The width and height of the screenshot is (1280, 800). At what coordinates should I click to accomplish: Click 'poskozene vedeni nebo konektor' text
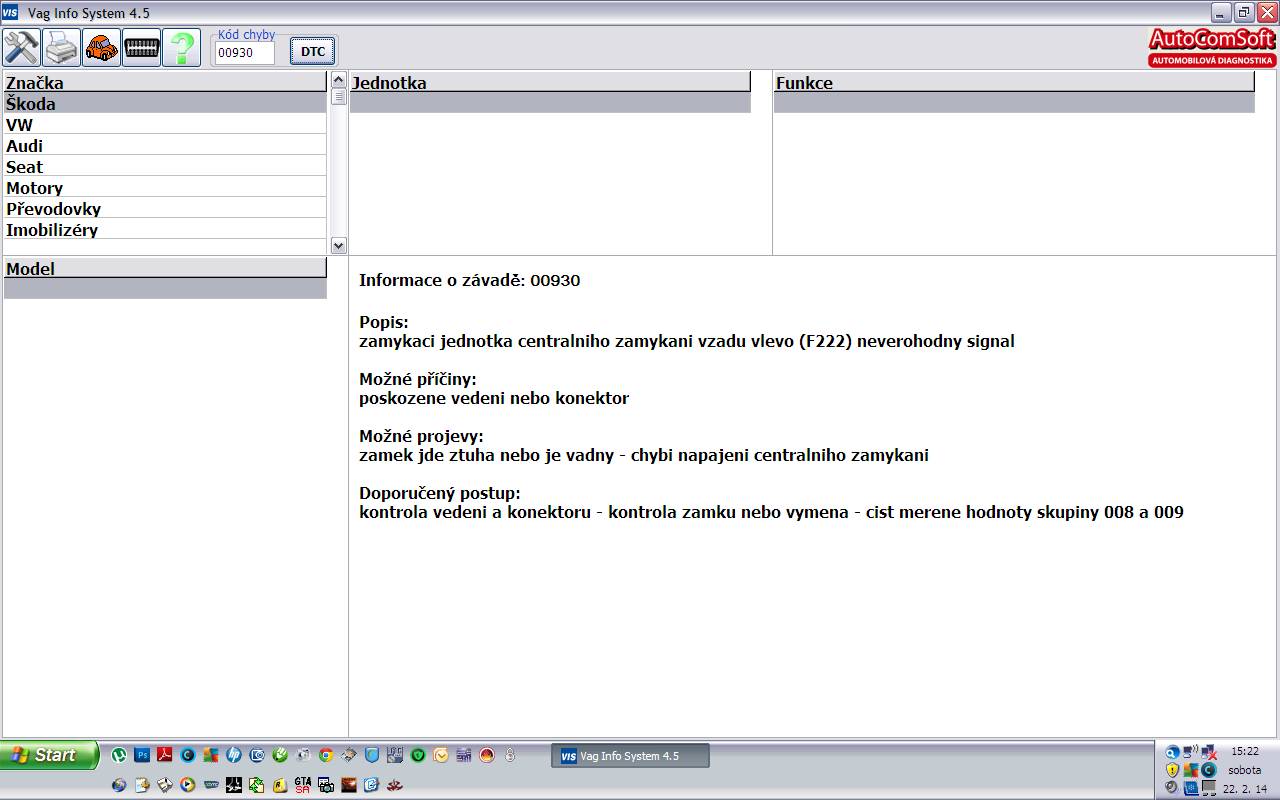(494, 398)
